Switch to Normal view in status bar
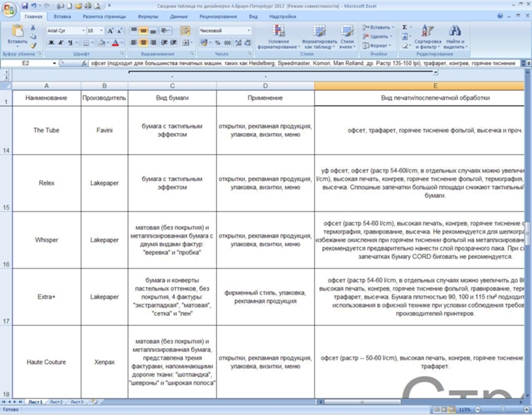Viewport: 532px width, 415px height. pyautogui.click(x=437, y=410)
